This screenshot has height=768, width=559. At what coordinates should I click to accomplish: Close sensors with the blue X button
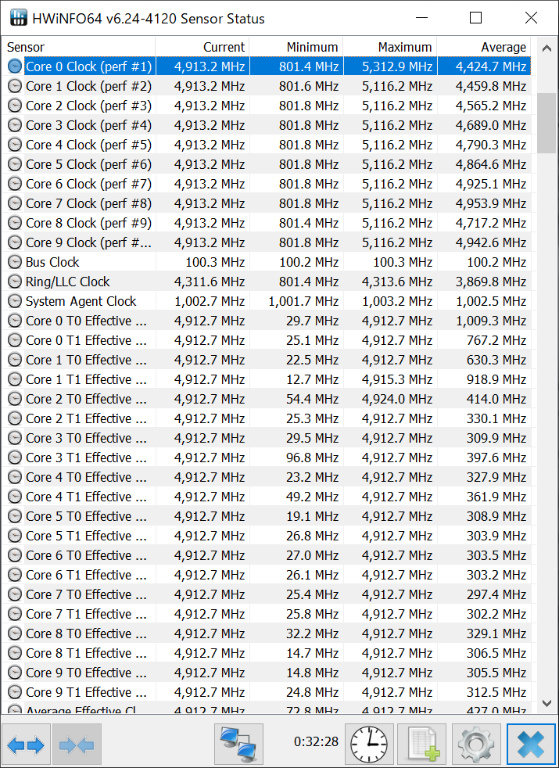coord(531,744)
